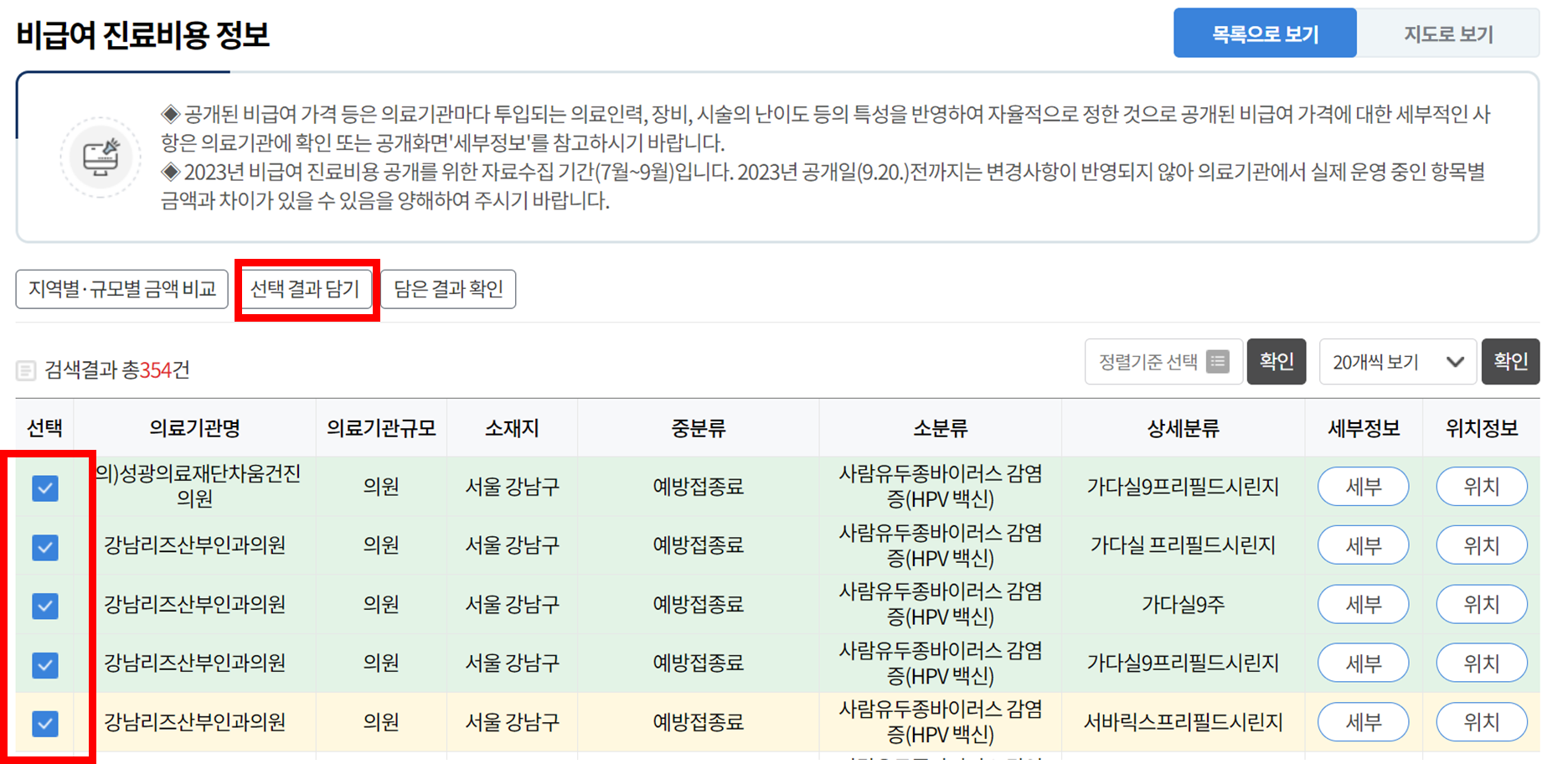
Task: Uncheck the 가다실9주 row checkbox
Action: (44, 605)
